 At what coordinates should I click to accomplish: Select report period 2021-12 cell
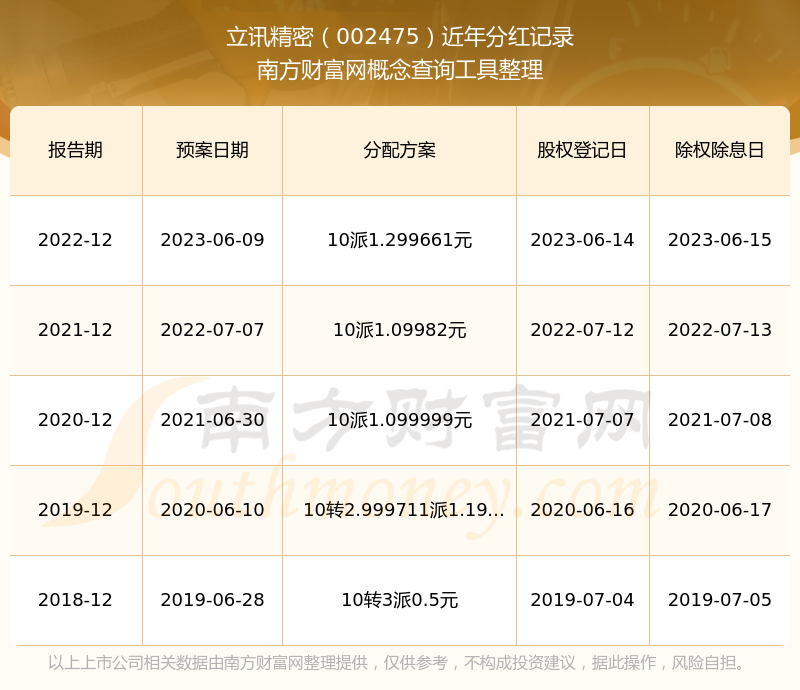(x=76, y=330)
